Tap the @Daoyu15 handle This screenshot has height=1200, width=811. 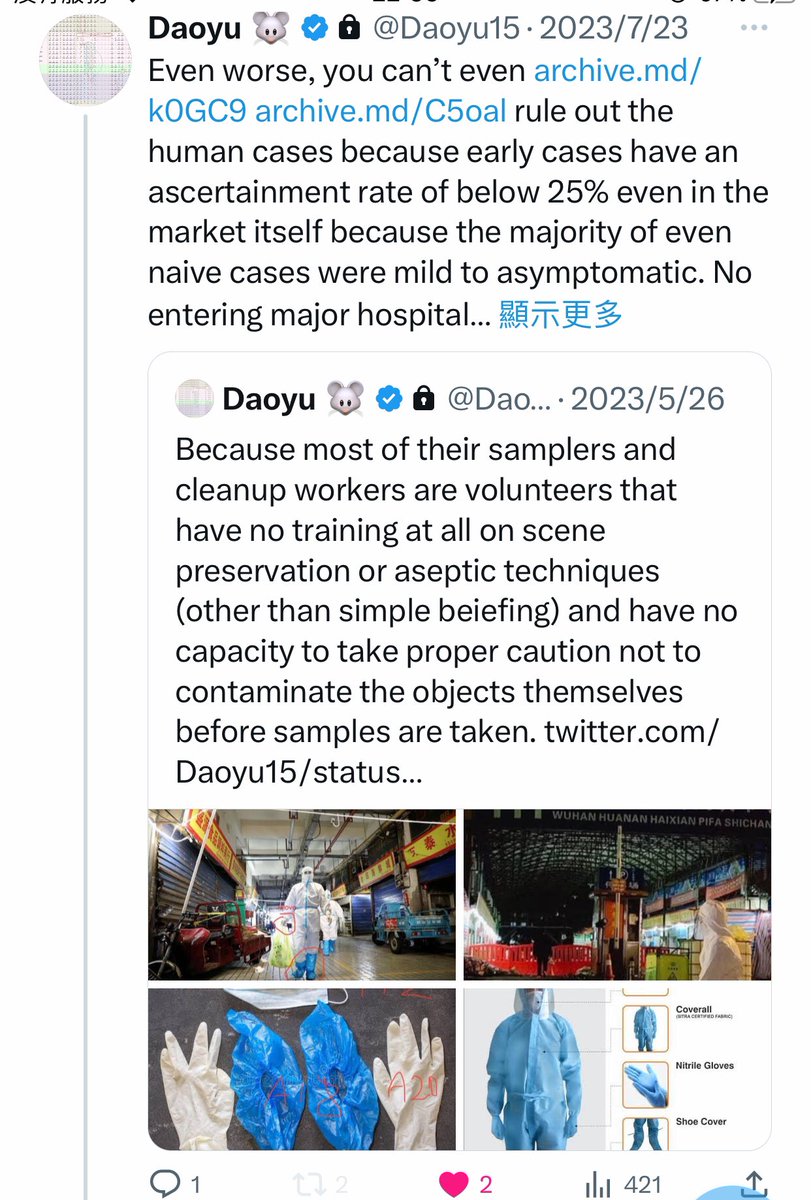(446, 29)
